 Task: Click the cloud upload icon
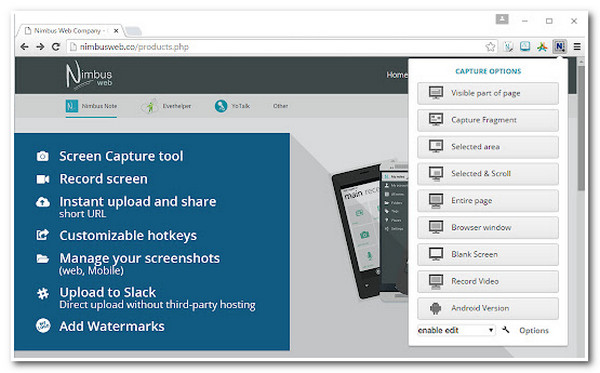42,202
